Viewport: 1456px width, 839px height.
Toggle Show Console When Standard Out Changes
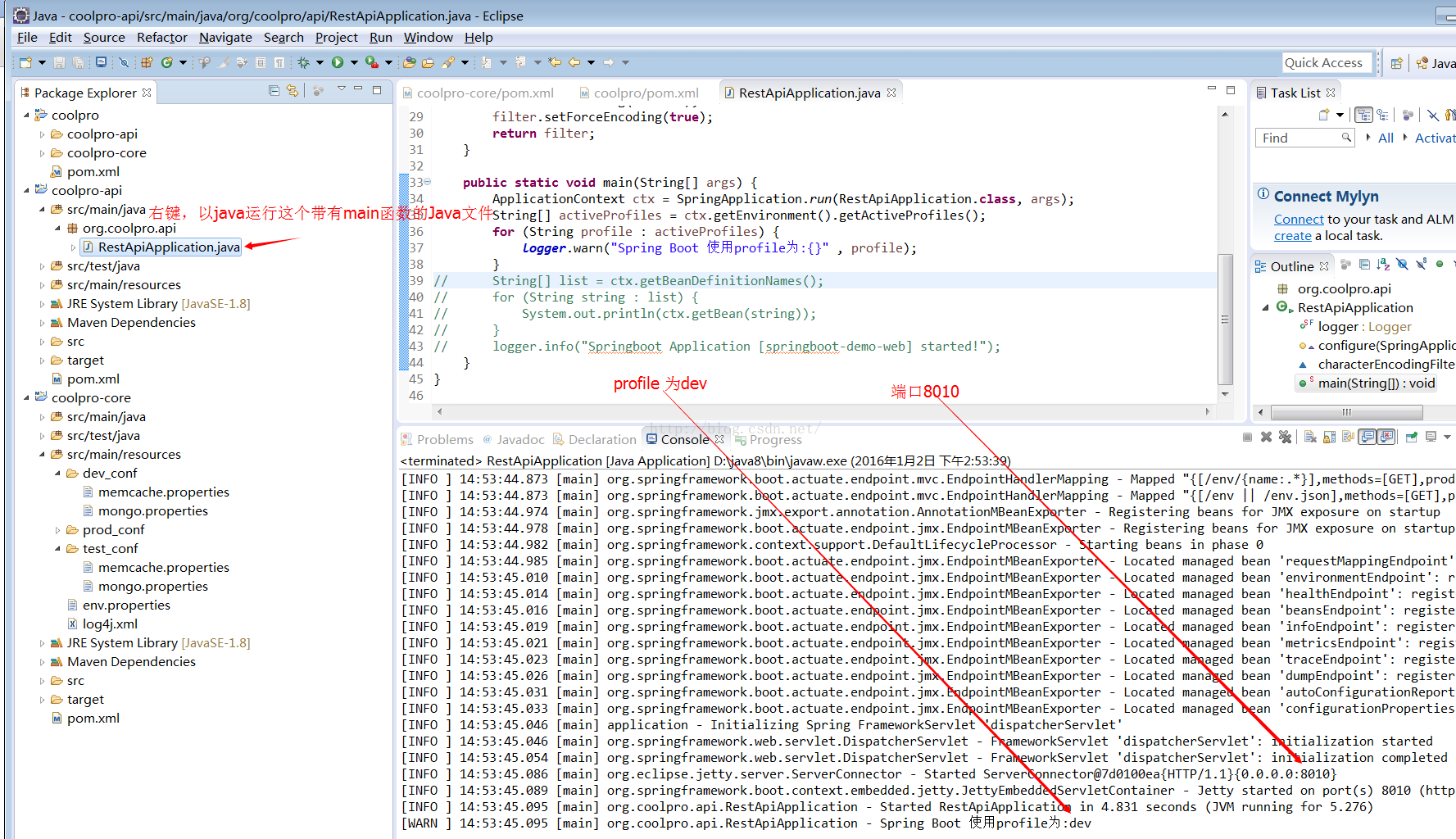1368,438
